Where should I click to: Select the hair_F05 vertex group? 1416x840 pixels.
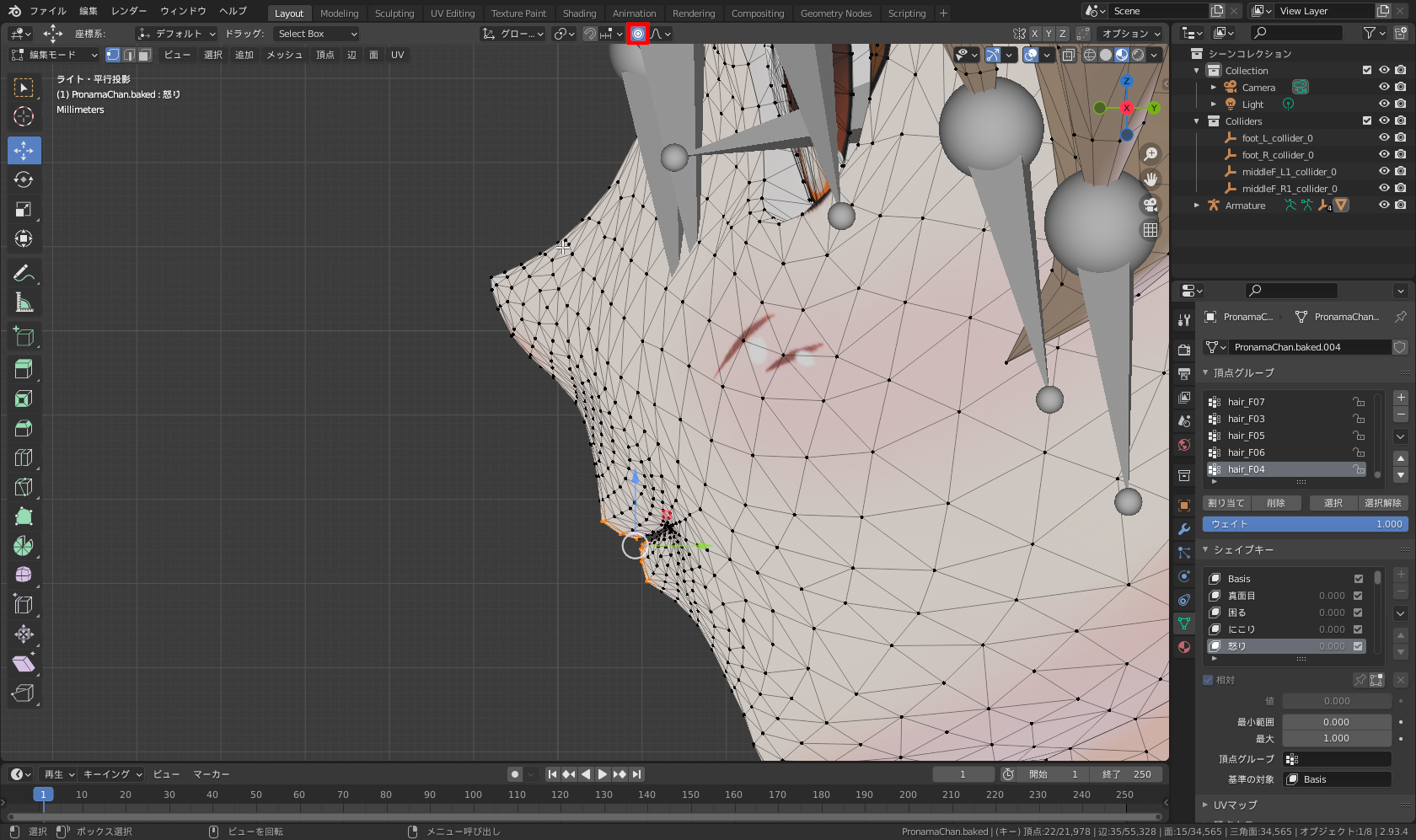click(x=1246, y=436)
